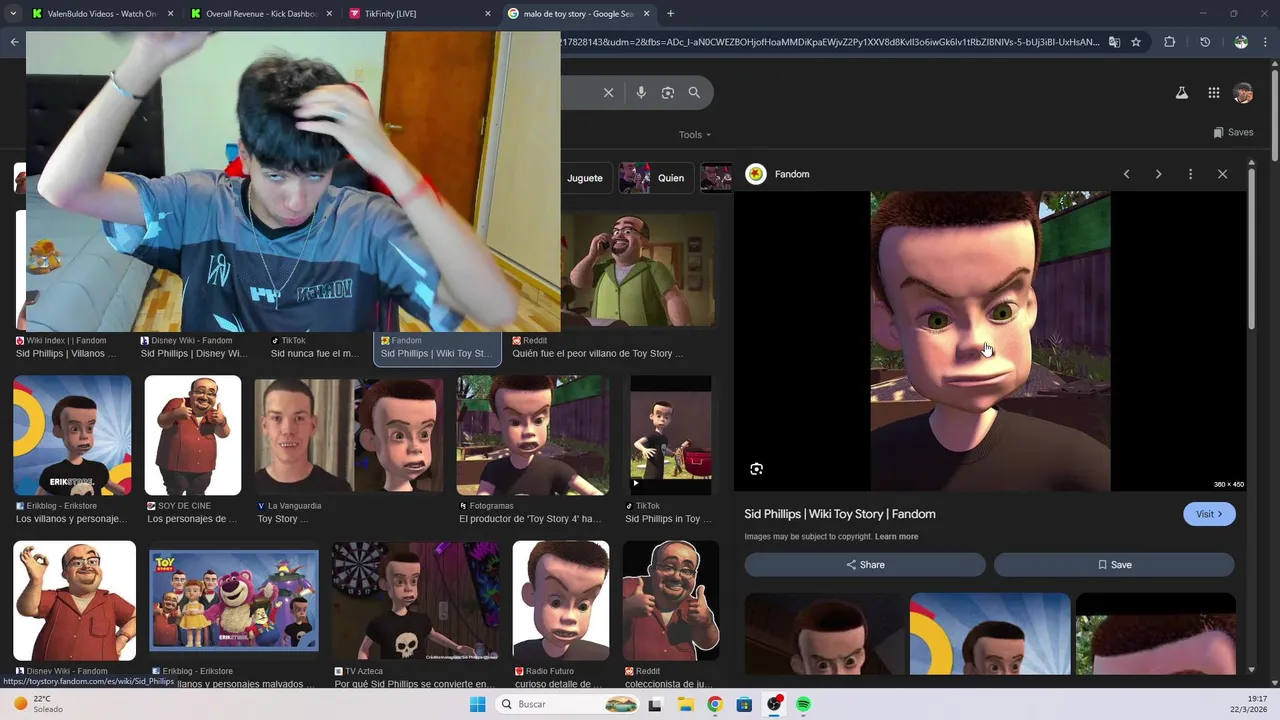Open the Learn more copyright link
The height and width of the screenshot is (720, 1280).
pyautogui.click(x=896, y=537)
